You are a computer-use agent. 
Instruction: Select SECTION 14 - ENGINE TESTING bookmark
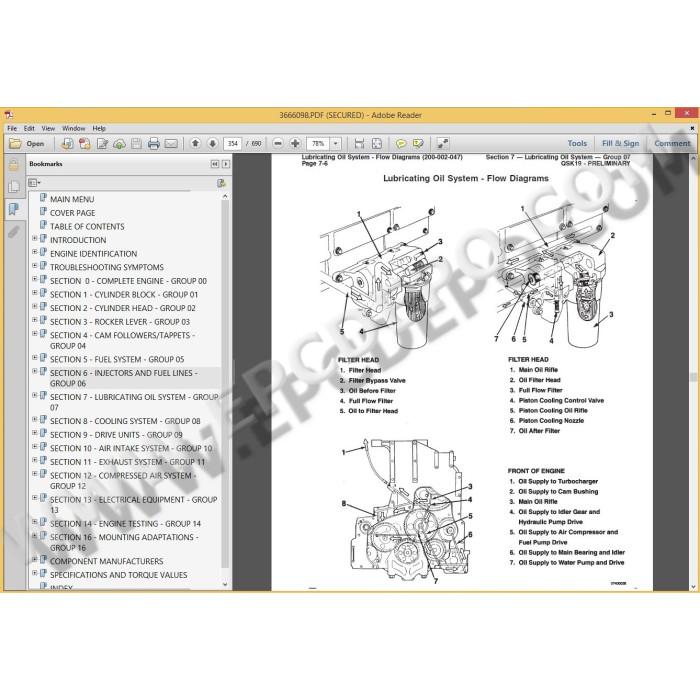pos(125,524)
